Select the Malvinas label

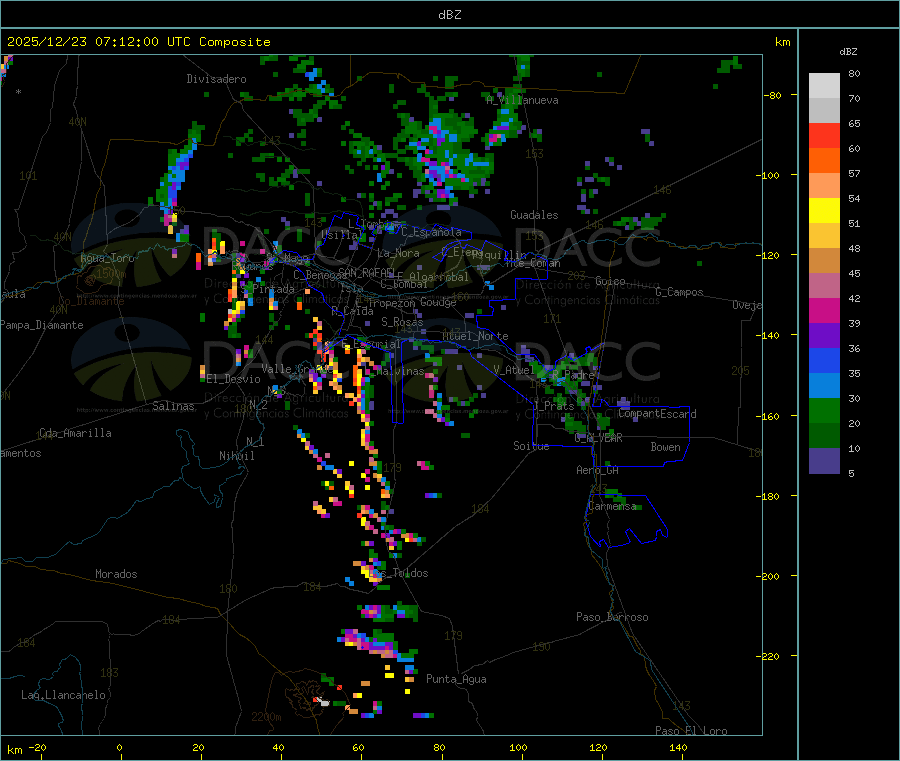coord(400,372)
